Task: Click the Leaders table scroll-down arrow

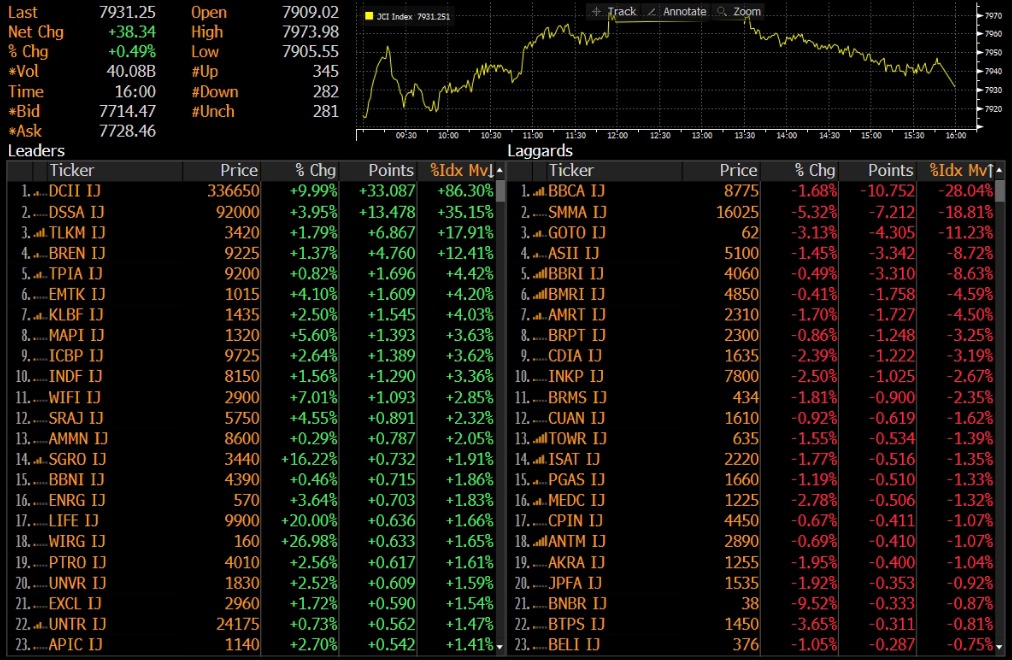Action: (500, 645)
